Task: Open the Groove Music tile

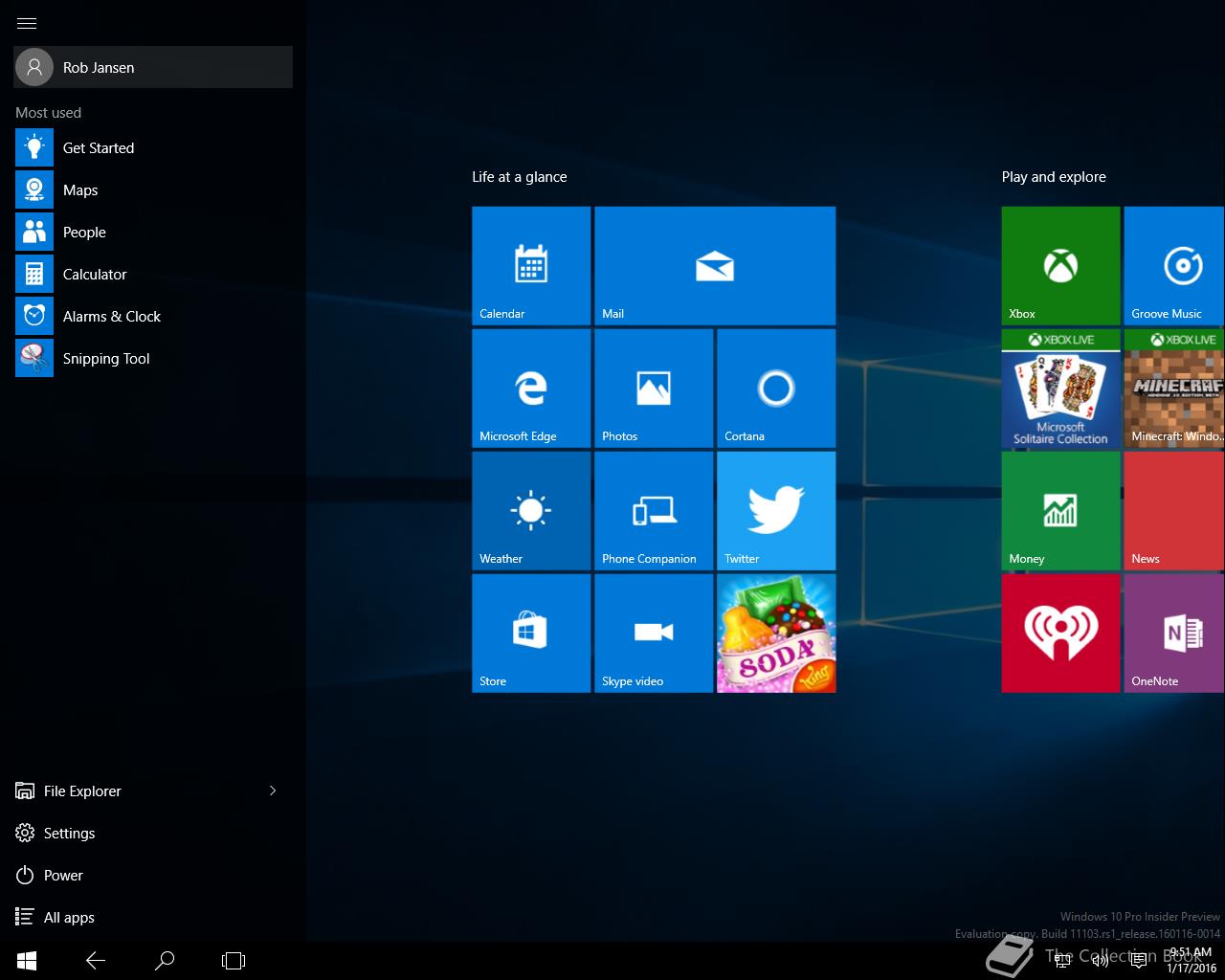Action: pos(1175,265)
